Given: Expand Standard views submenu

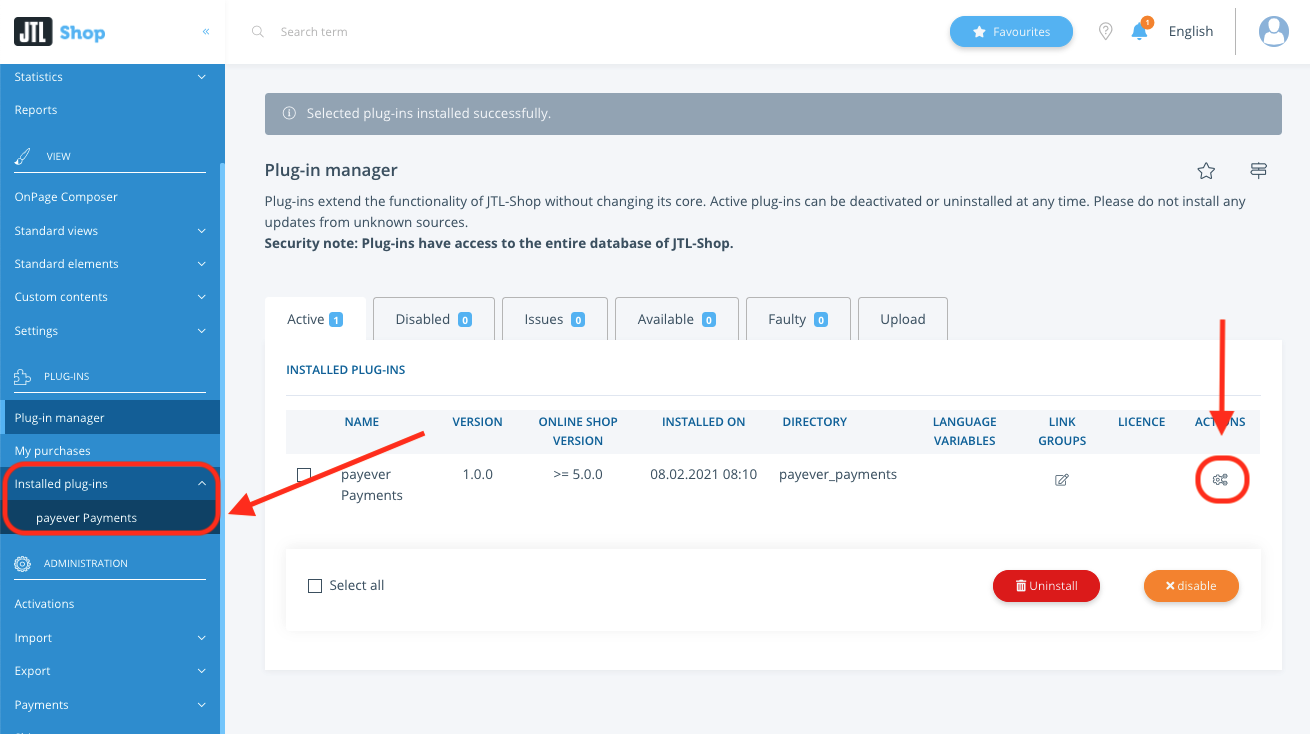Looking at the screenshot, I should click(110, 231).
